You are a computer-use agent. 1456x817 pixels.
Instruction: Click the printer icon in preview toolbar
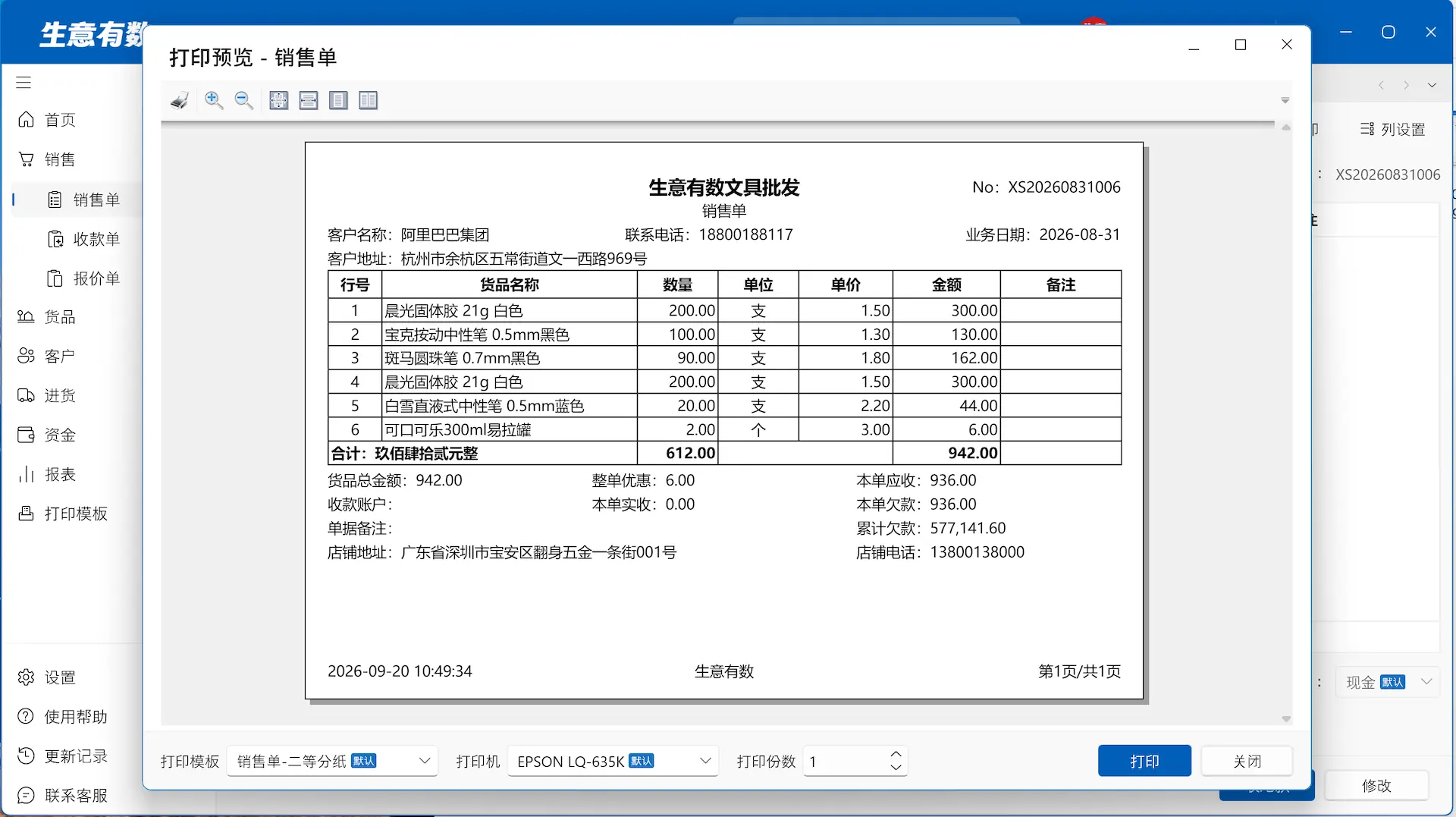(x=180, y=100)
